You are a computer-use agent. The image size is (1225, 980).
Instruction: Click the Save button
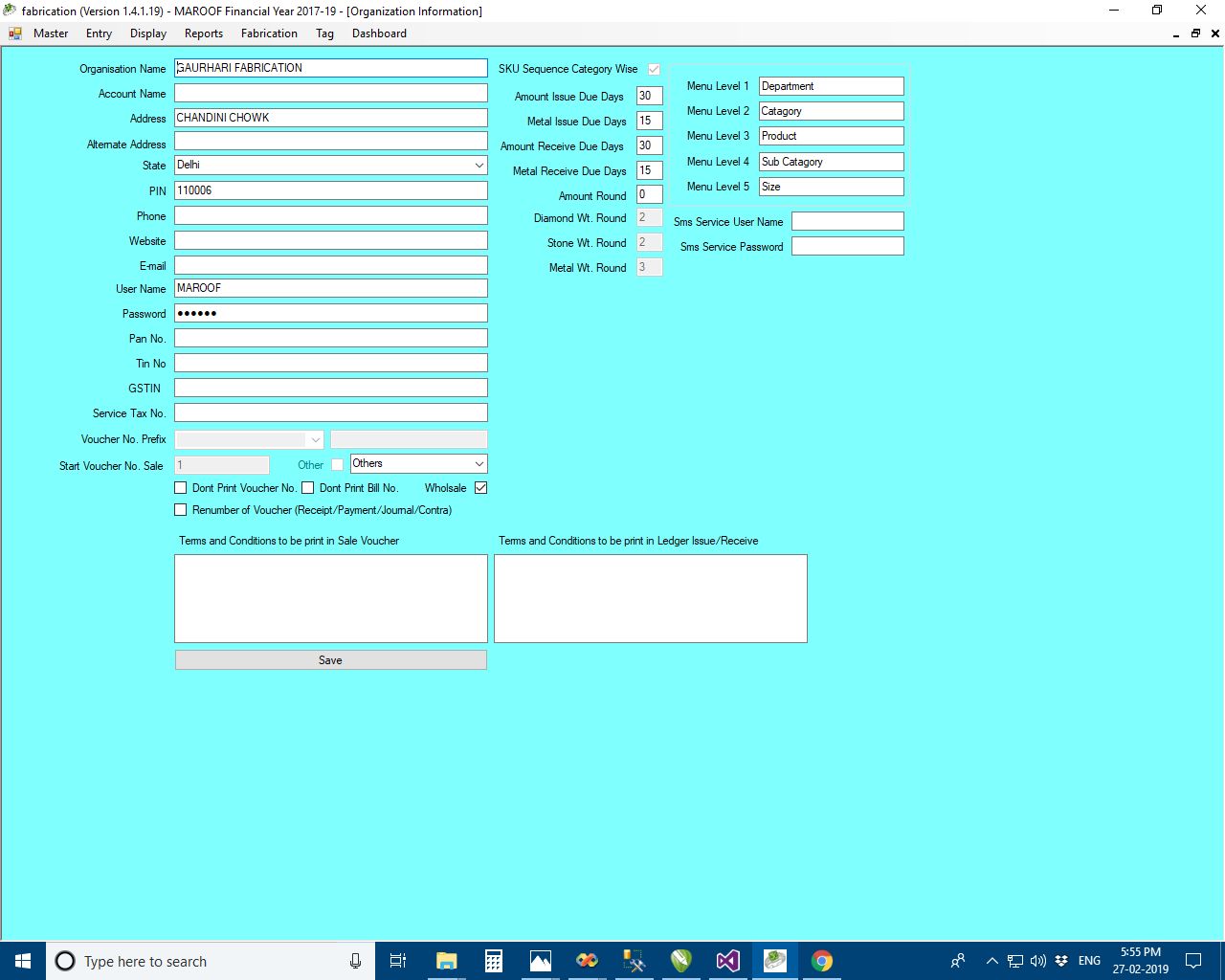click(x=330, y=660)
